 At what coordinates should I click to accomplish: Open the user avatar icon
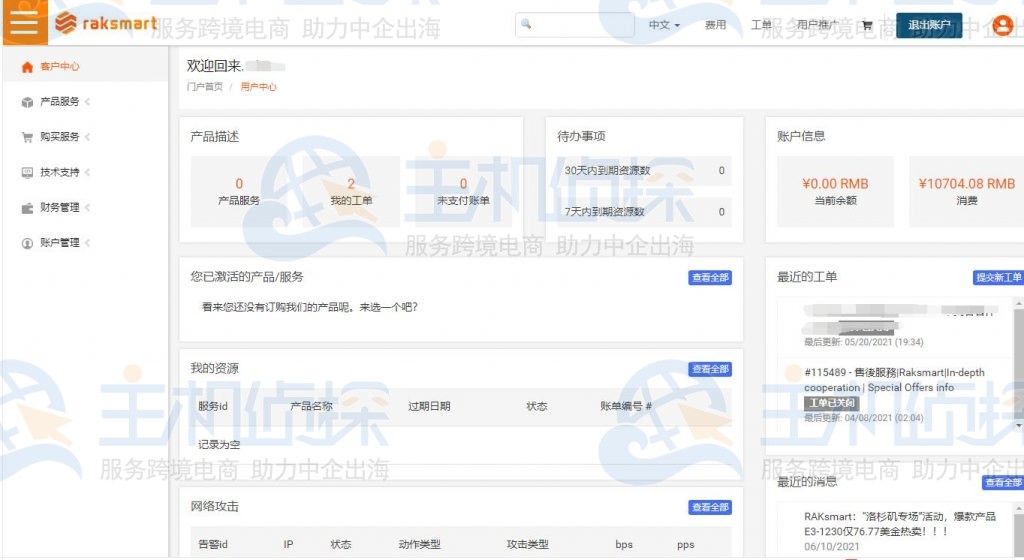(1002, 25)
